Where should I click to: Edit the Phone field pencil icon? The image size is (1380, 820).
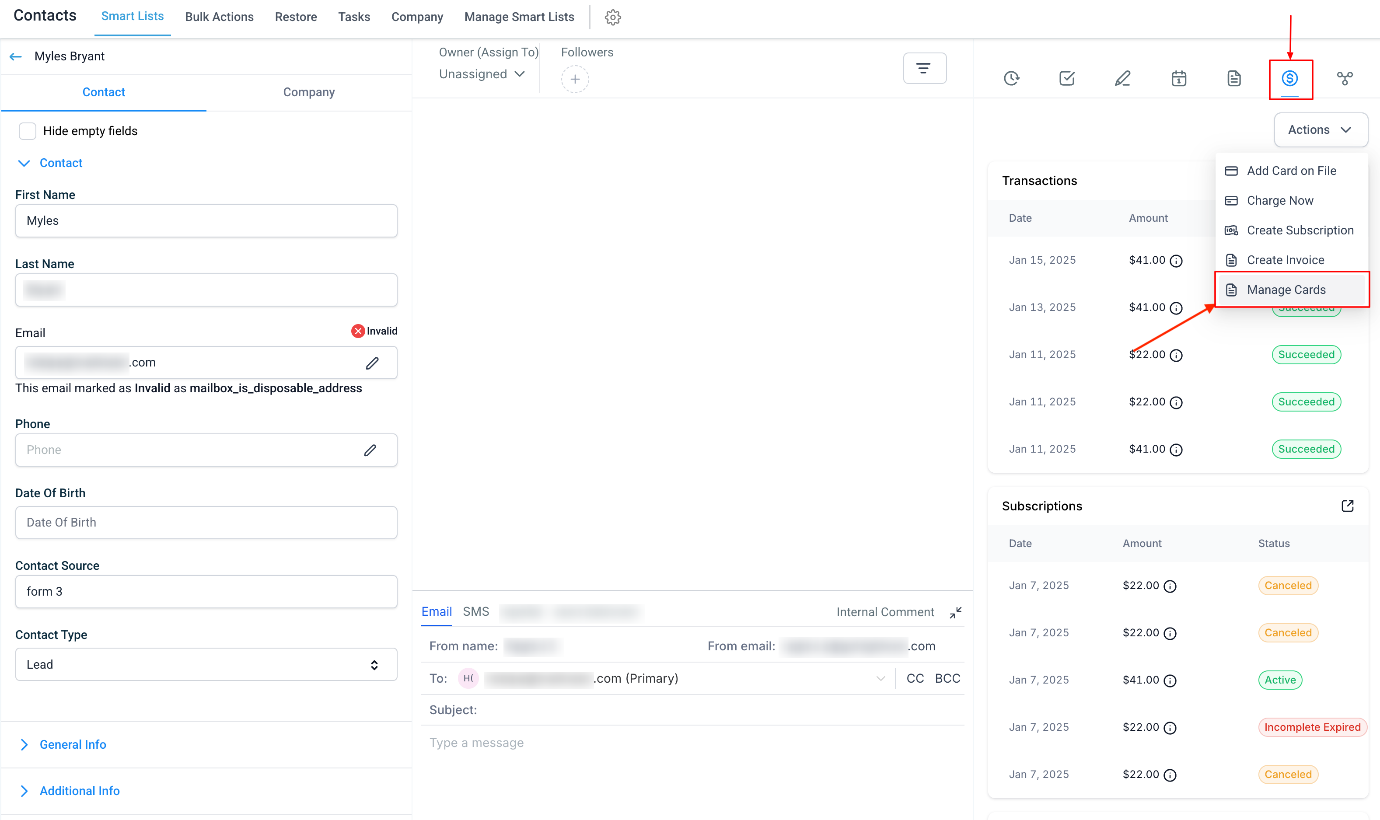tap(370, 450)
